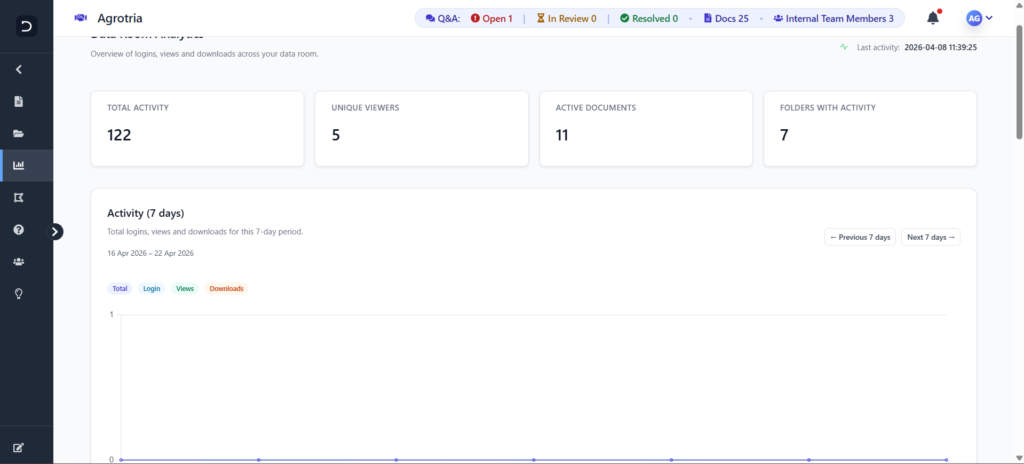
Task: Click the lightbulb ideas icon in sidebar
Action: coord(18,293)
